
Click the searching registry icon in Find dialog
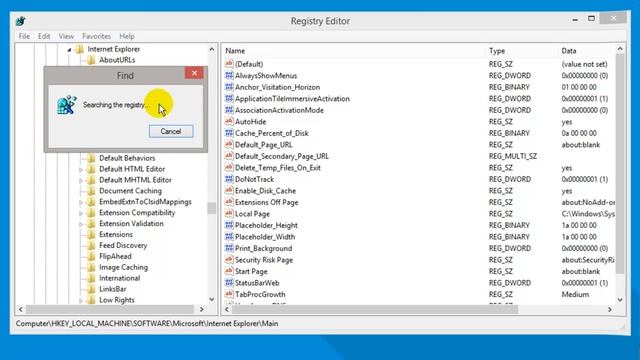pyautogui.click(x=67, y=105)
